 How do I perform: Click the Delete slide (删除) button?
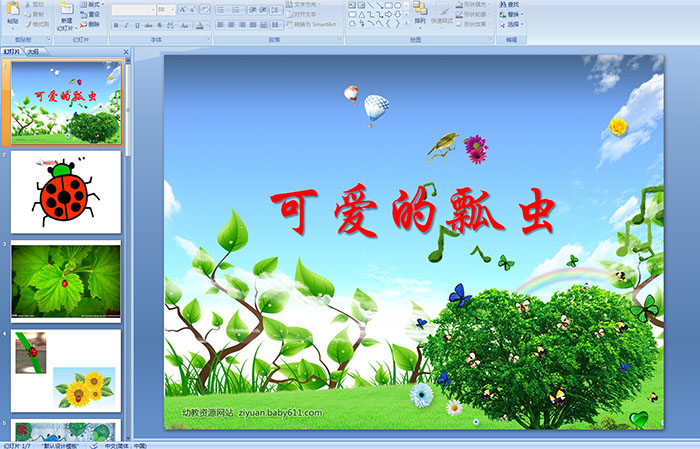point(90,24)
